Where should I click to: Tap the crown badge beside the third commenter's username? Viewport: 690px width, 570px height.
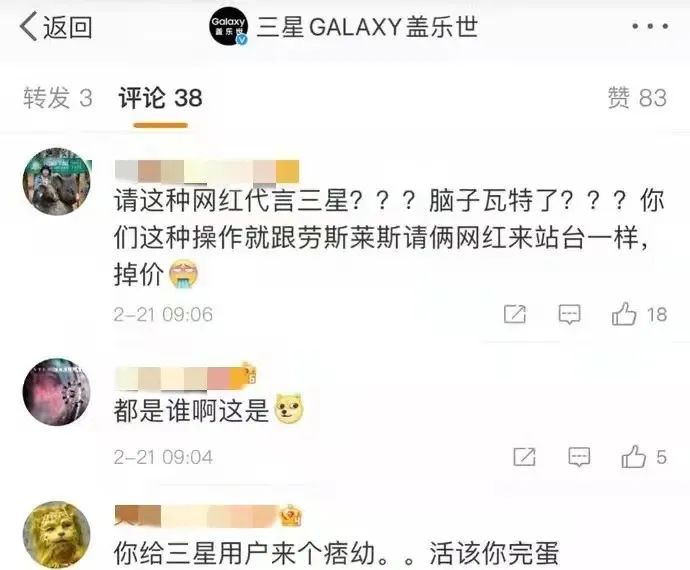click(291, 515)
